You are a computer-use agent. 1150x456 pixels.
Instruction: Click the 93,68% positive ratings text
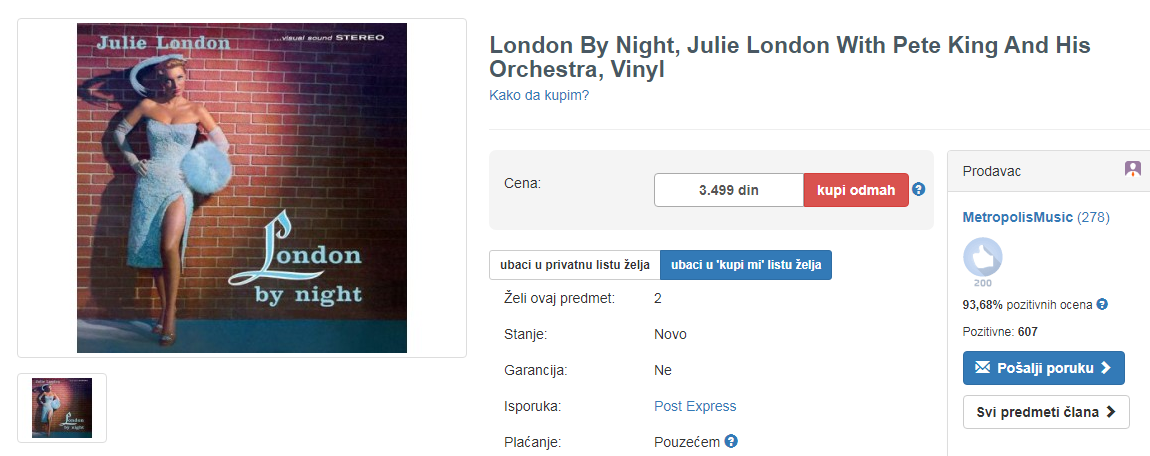pyautogui.click(x=1027, y=304)
